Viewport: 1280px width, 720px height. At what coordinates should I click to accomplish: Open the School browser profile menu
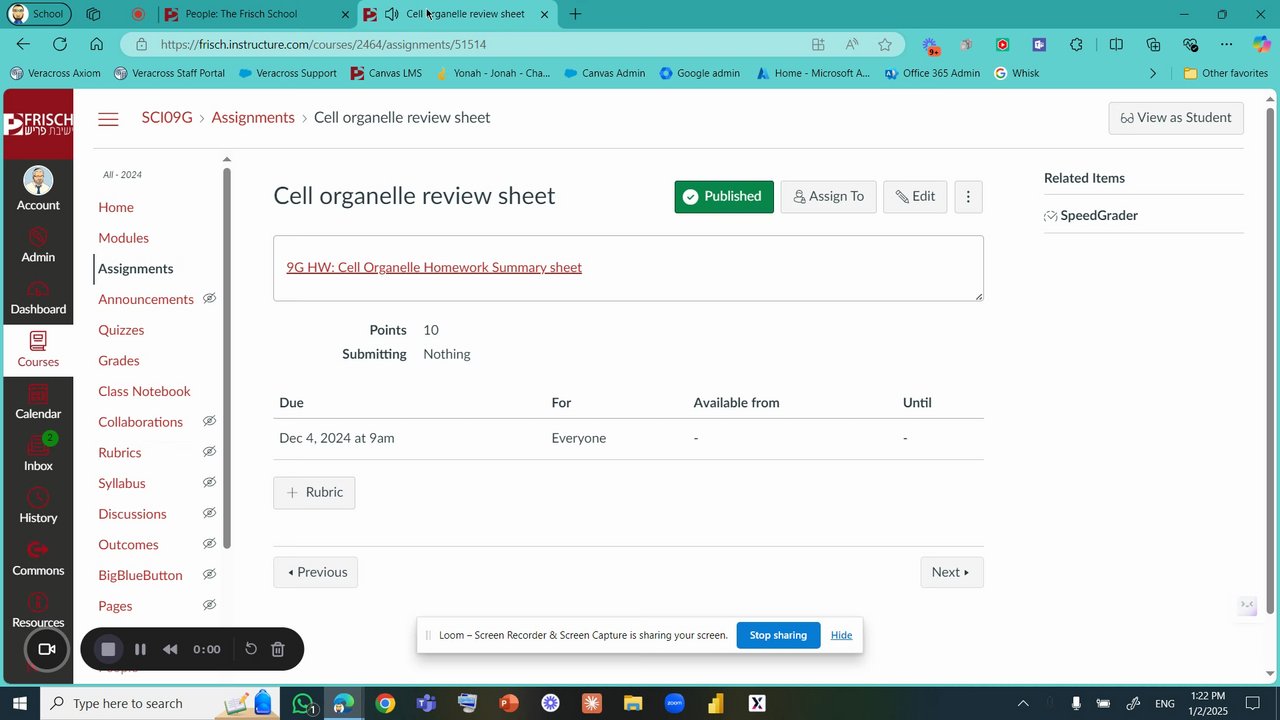pos(38,14)
